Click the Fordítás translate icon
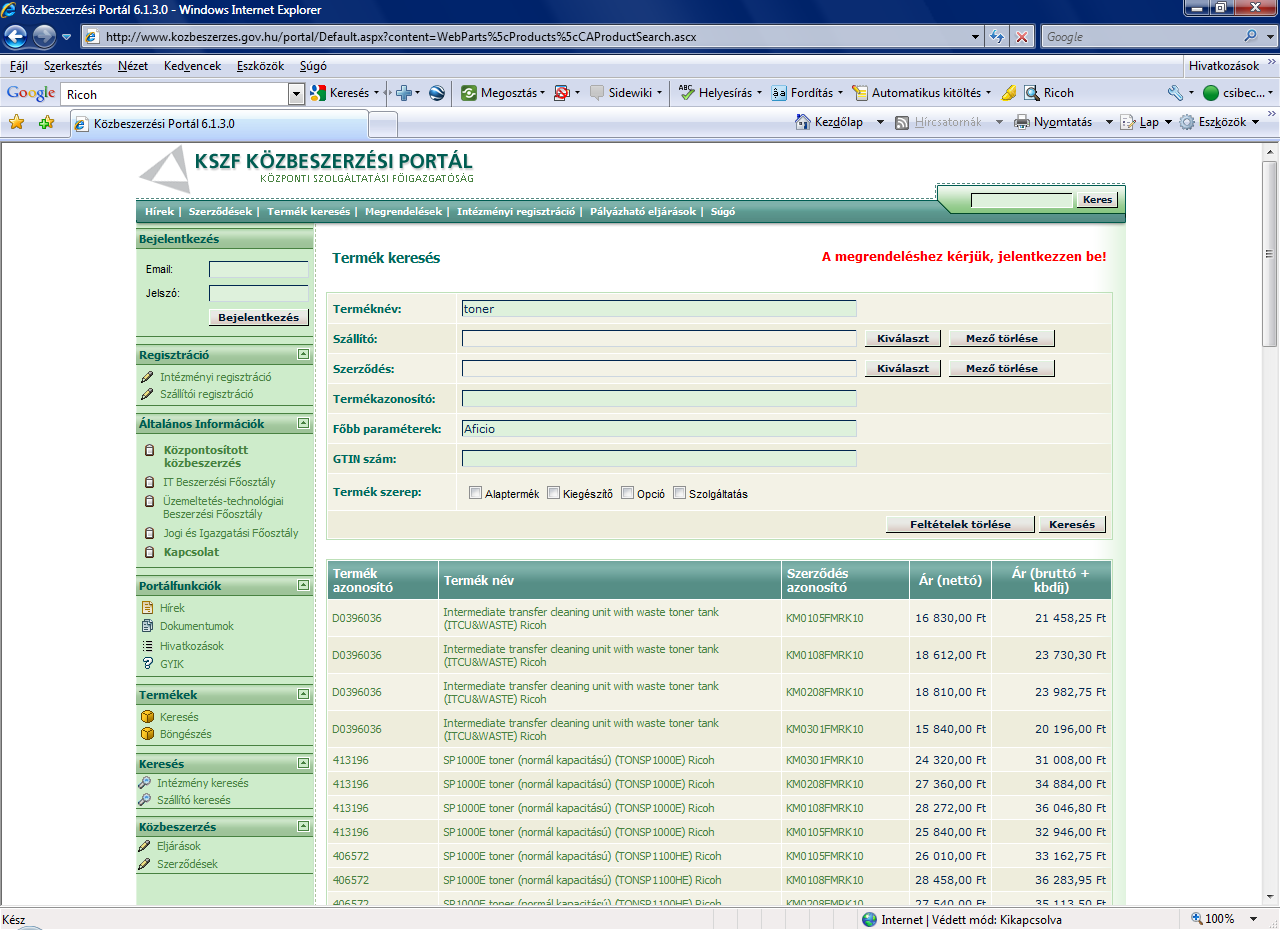Screen dimensions: 1280x930 [x=779, y=93]
